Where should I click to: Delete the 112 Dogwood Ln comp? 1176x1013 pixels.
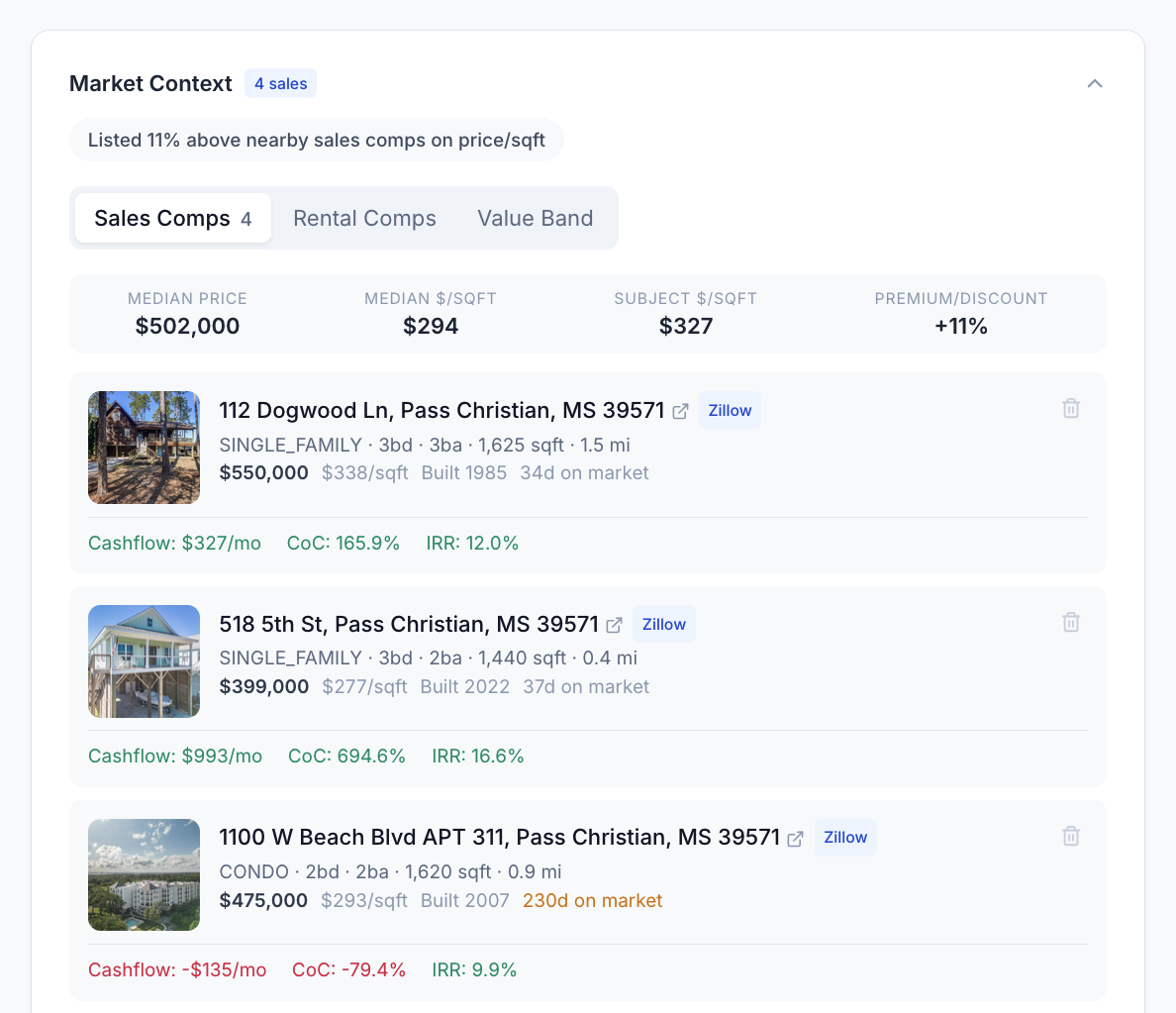click(x=1070, y=408)
